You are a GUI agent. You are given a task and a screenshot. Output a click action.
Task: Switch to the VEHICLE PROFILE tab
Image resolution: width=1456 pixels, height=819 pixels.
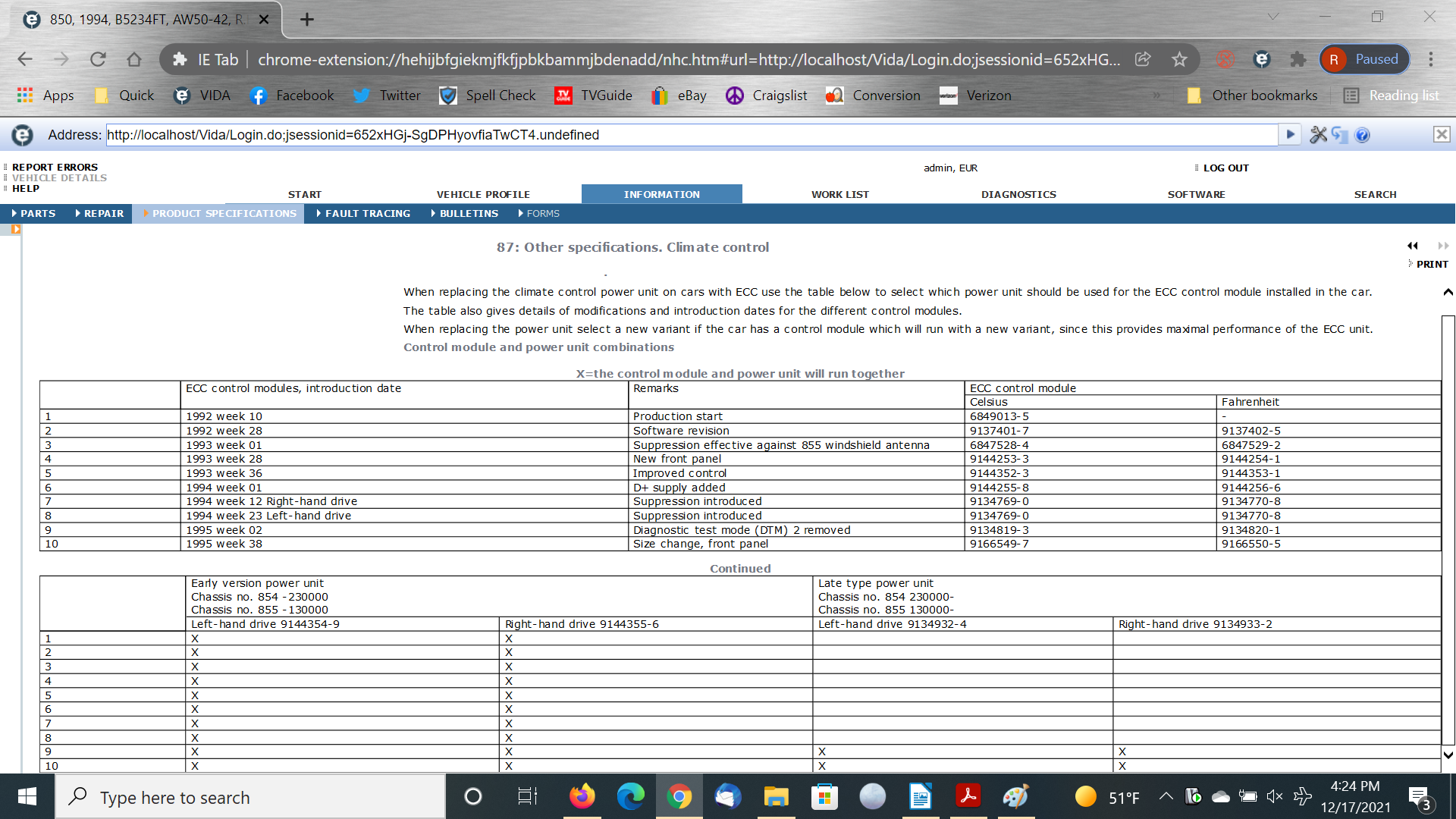click(x=483, y=195)
